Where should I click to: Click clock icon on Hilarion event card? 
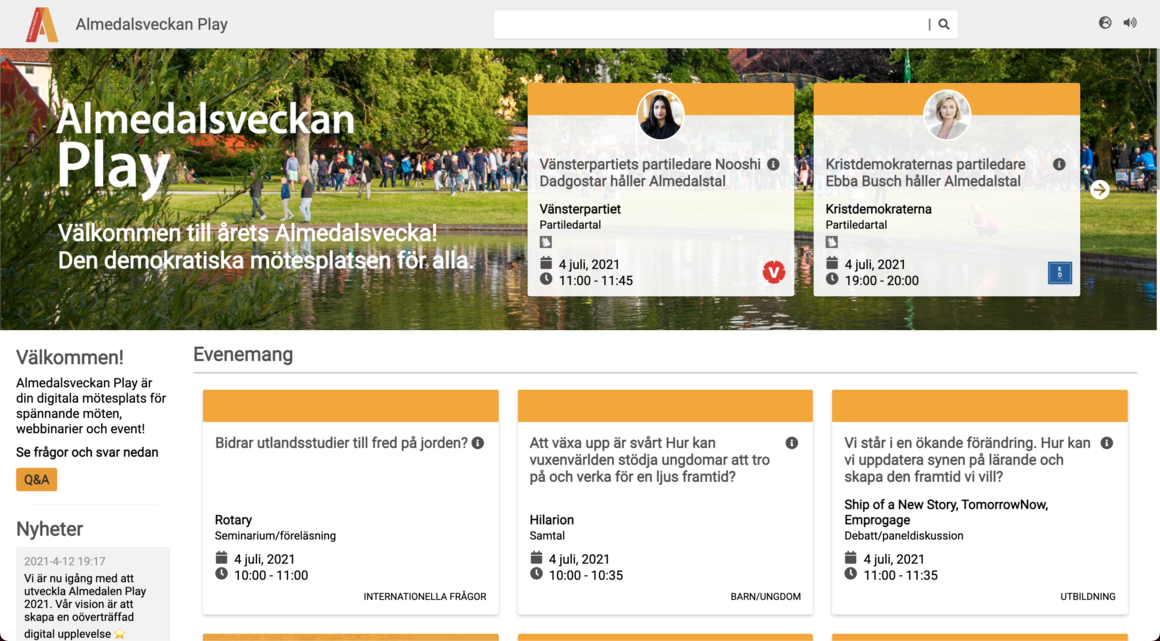[536, 574]
